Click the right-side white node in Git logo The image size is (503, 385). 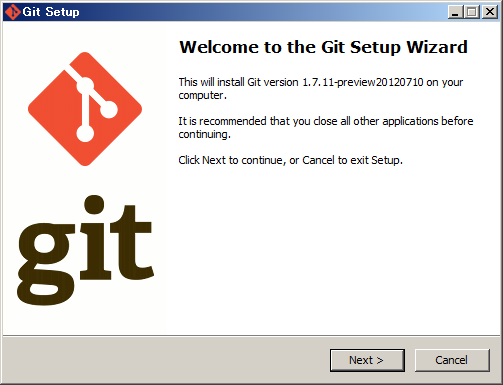pos(109,110)
